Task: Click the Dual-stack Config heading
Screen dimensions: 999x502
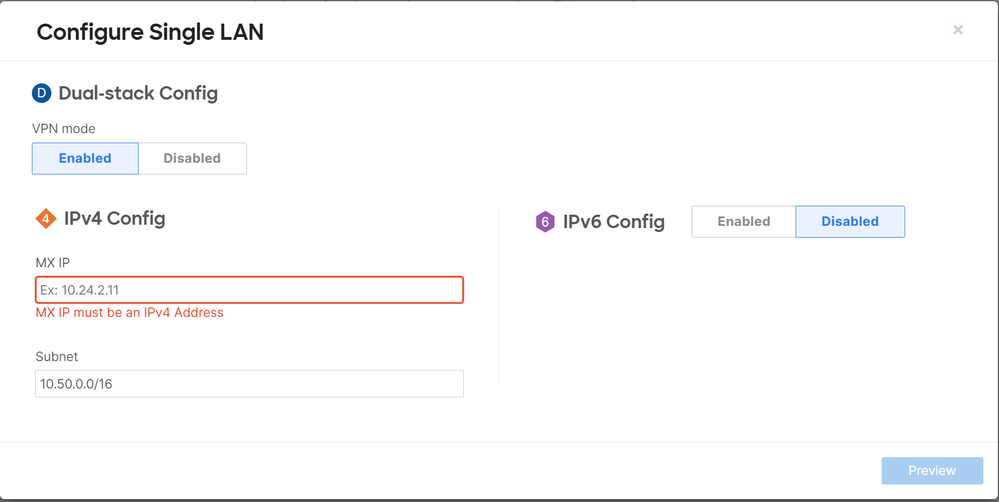Action: click(x=138, y=93)
